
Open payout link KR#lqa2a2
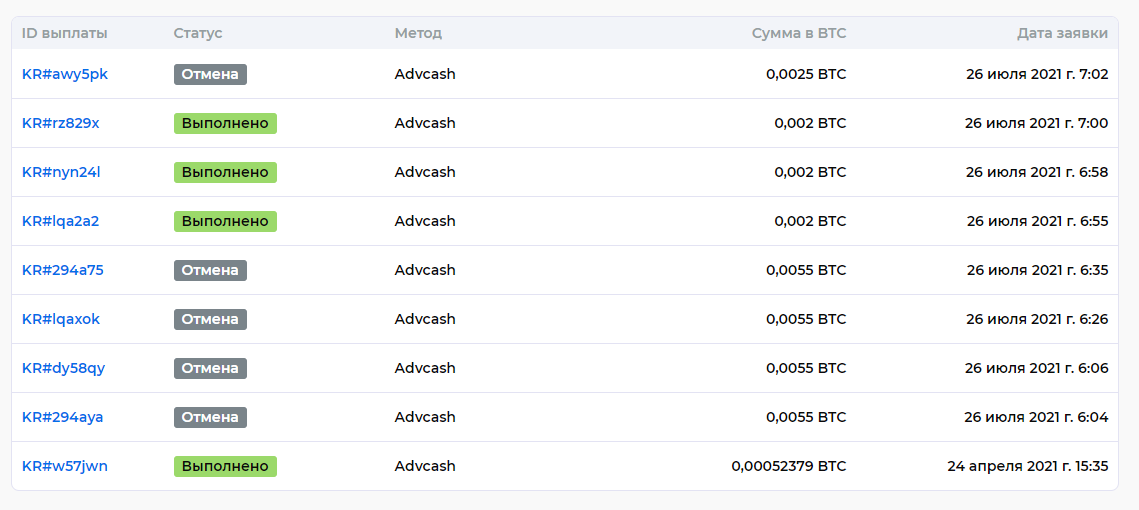(60, 221)
